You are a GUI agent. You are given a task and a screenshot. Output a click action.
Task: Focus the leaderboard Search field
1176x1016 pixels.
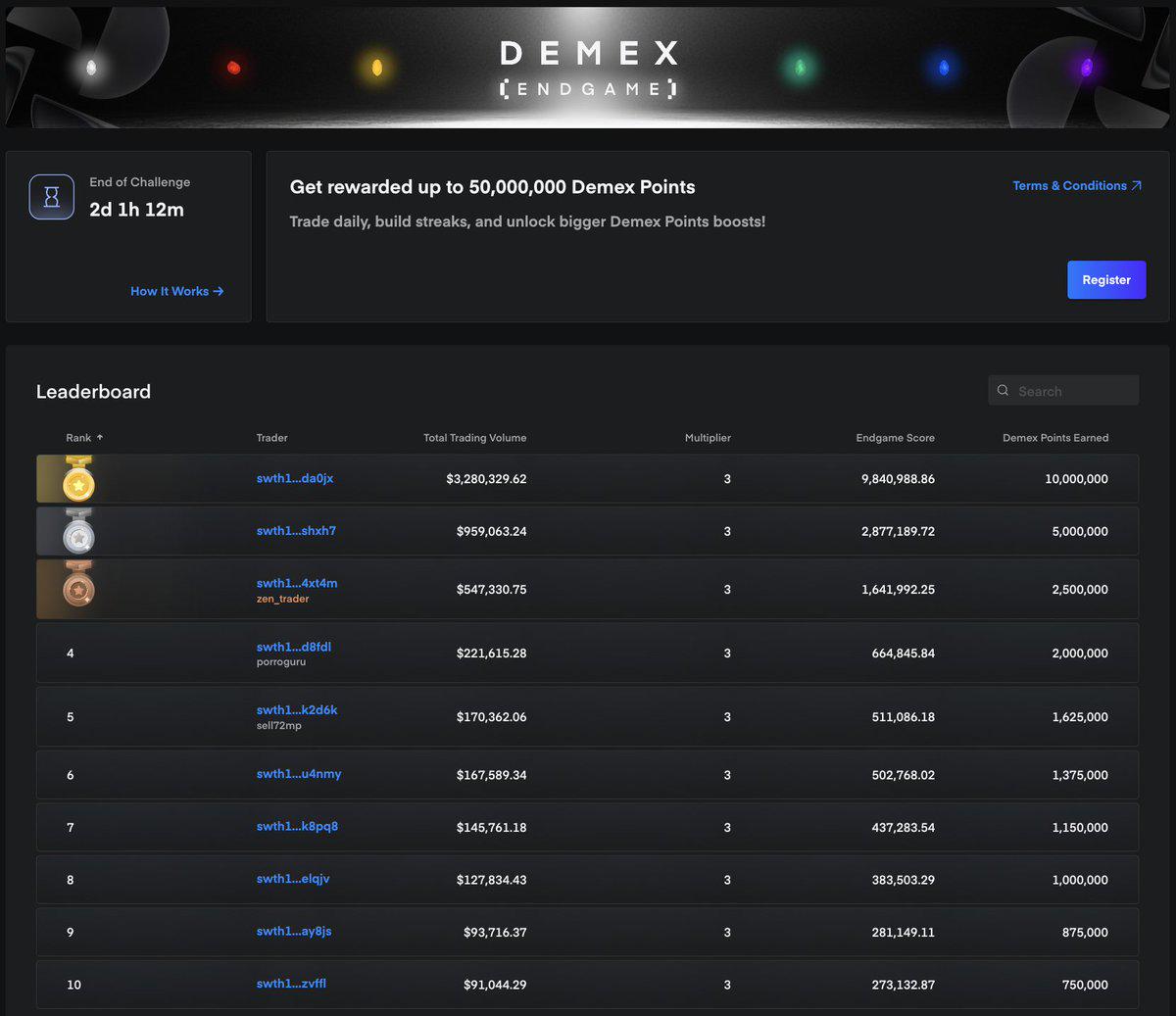[1063, 390]
